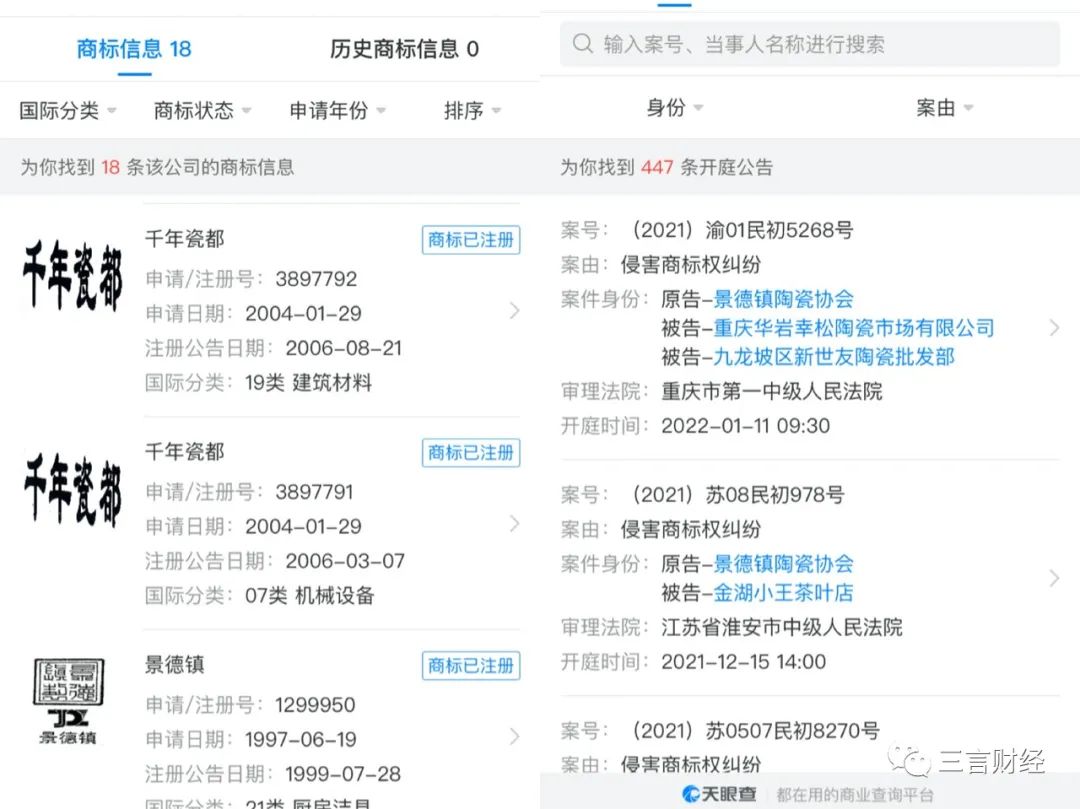This screenshot has width=1080, height=809.
Task: Select classification 19类 建筑材料
Action: click(309, 382)
